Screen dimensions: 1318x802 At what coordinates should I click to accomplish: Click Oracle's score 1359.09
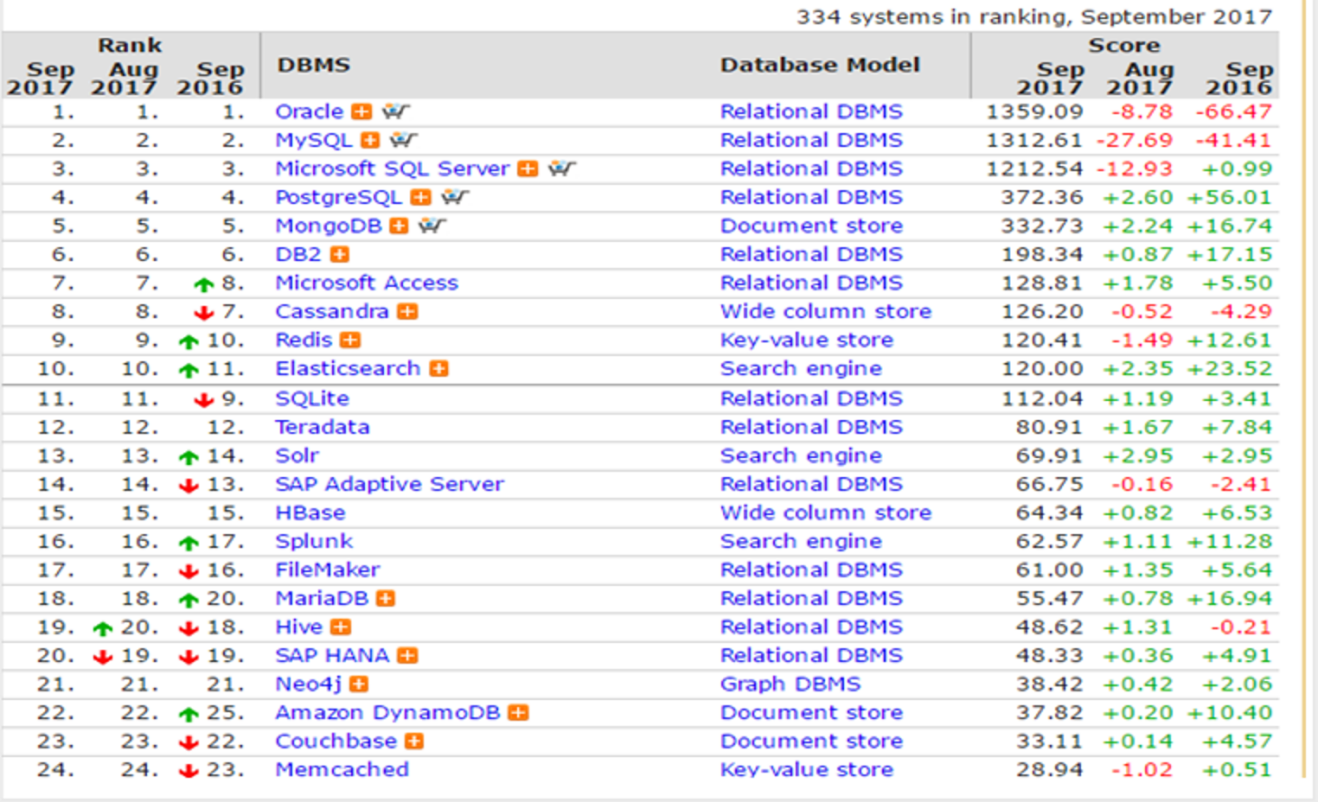pyautogui.click(x=1035, y=111)
